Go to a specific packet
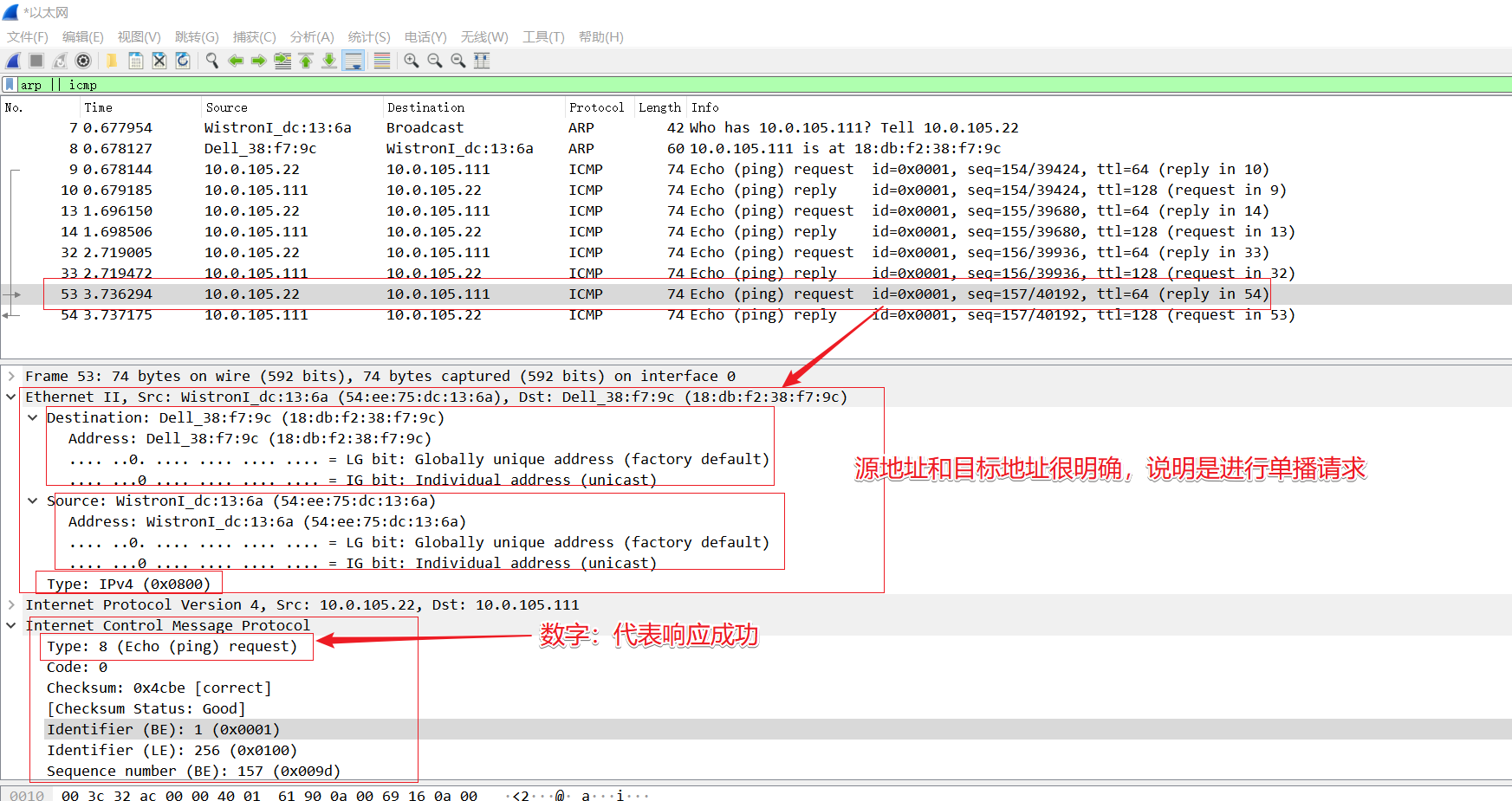Screen dimensions: 1512x801 click(x=282, y=61)
